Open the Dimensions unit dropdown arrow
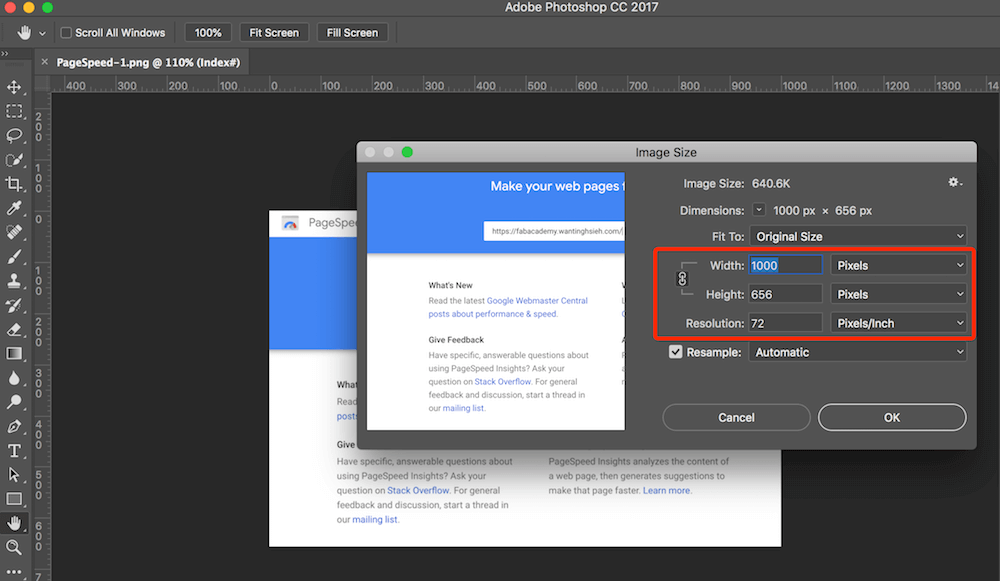 point(759,211)
